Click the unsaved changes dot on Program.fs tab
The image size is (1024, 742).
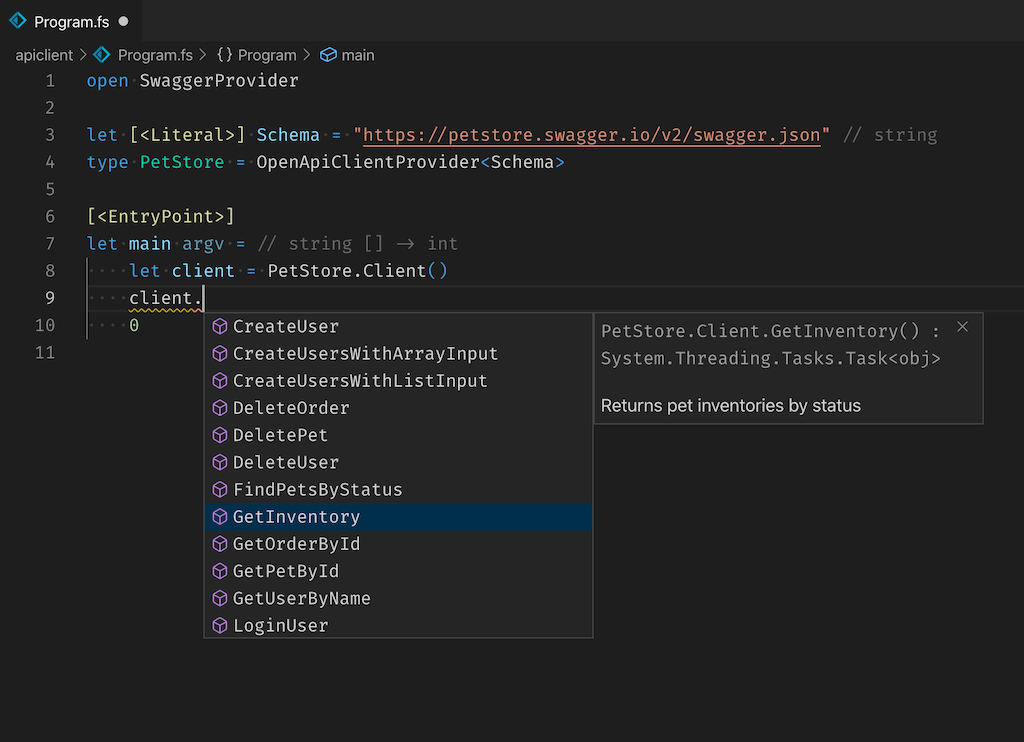click(x=123, y=21)
